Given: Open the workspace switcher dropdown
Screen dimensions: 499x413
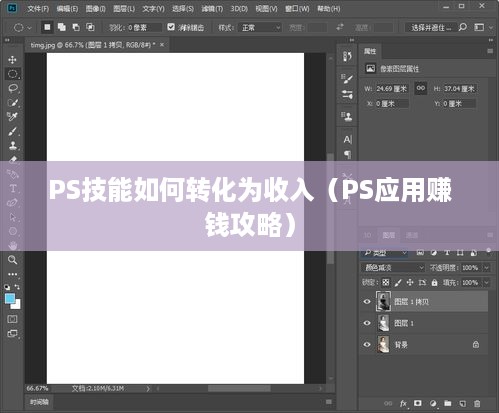Looking at the screenshot, I should pyautogui.click(x=483, y=27).
